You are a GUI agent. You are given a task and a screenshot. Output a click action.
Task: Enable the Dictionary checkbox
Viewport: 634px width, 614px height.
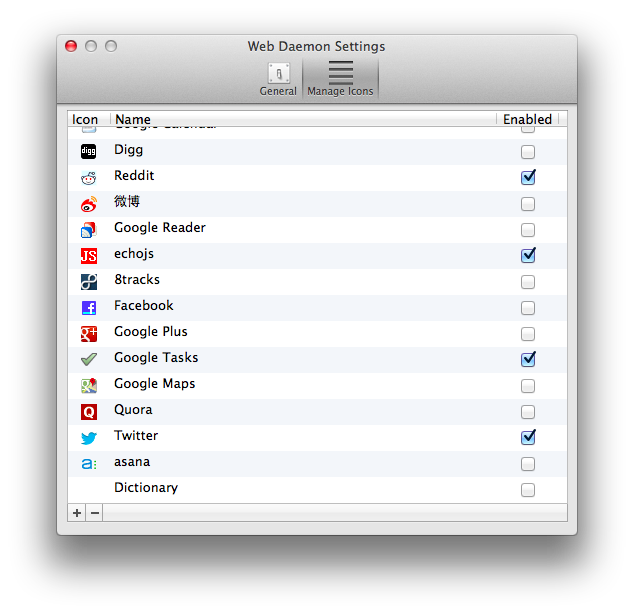tap(528, 490)
